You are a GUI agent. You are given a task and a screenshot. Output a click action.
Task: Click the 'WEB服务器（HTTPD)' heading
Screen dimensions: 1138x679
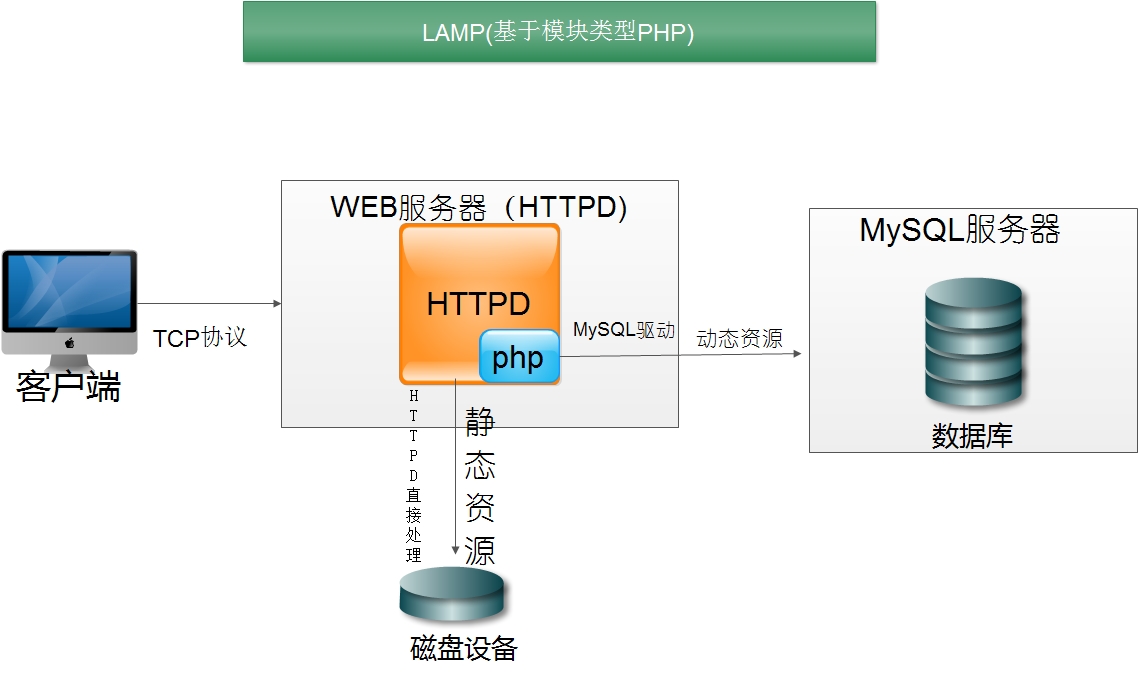pos(479,207)
